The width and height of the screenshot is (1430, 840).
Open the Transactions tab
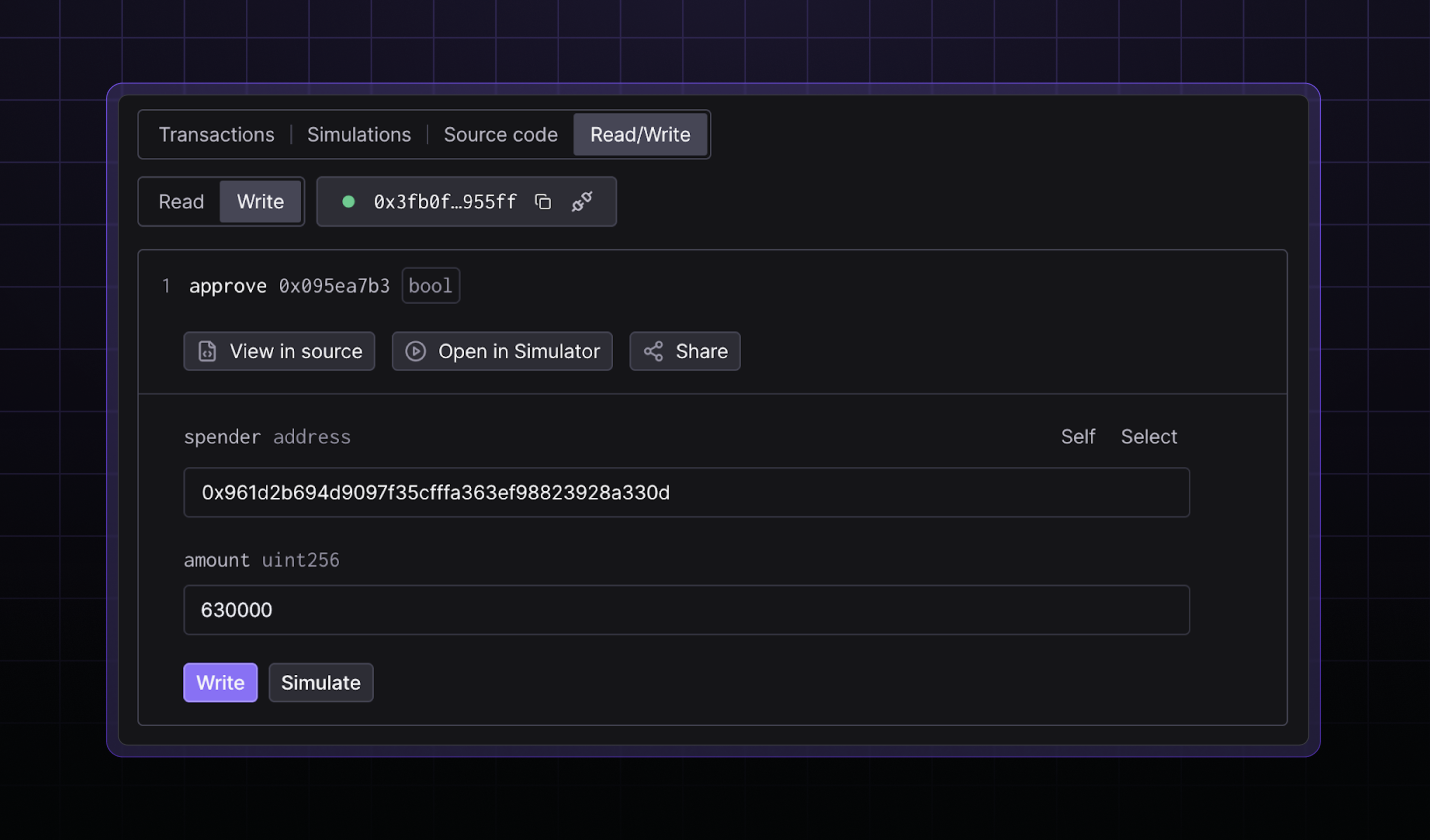216,135
